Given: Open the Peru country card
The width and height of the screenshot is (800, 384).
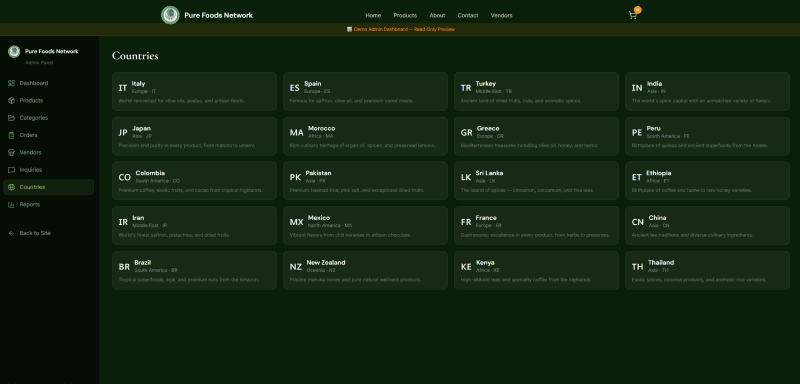Looking at the screenshot, I should coord(708,136).
